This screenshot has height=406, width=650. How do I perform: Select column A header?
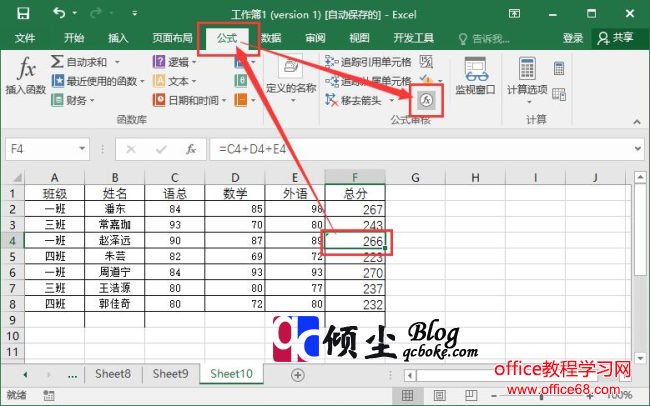tap(55, 177)
